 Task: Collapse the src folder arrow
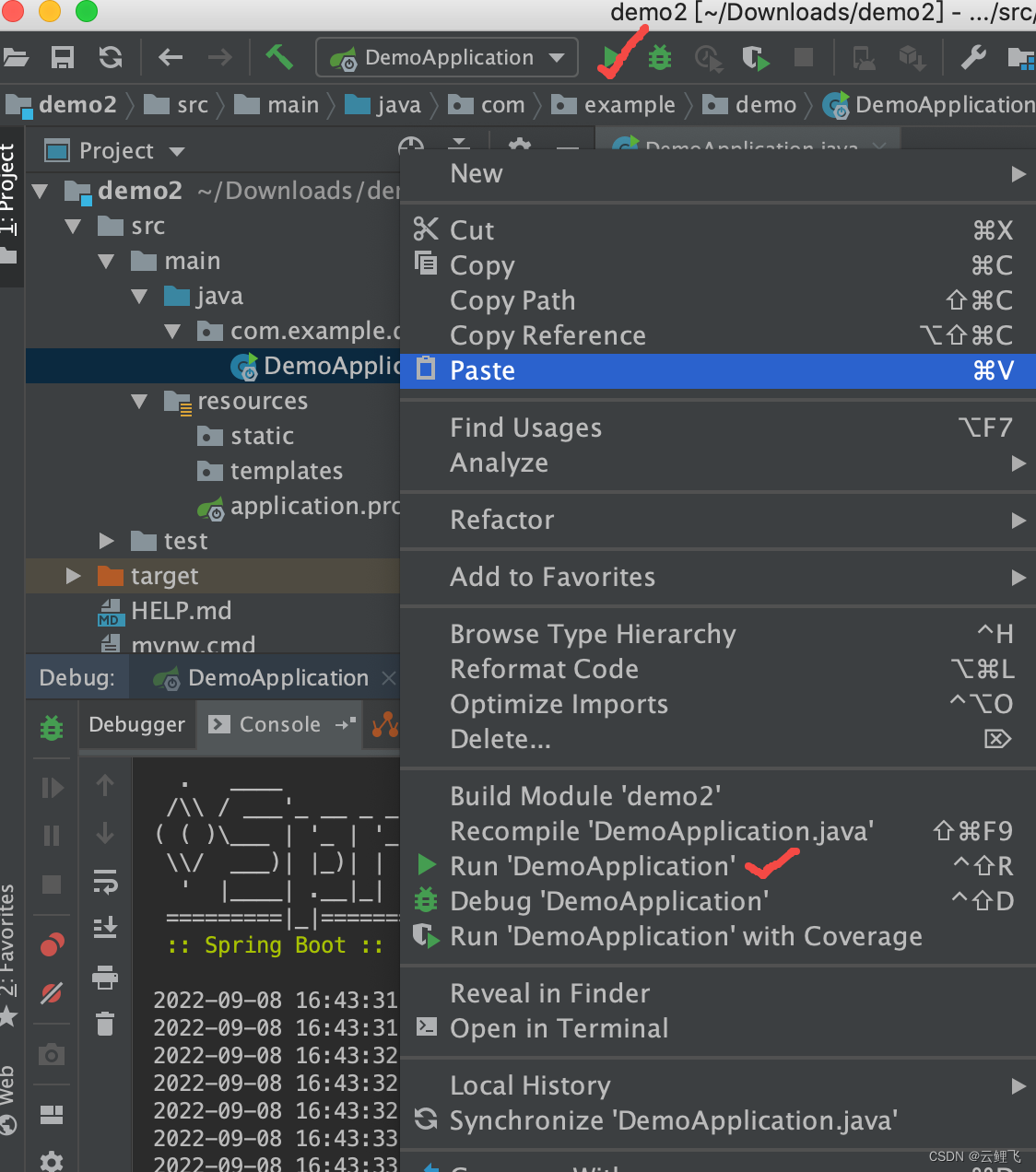(74, 227)
